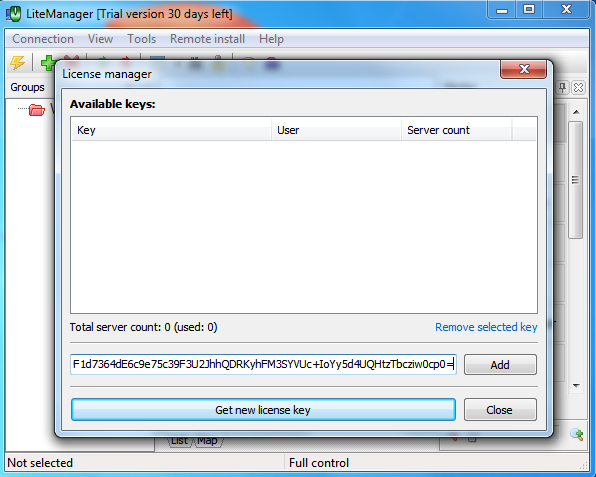This screenshot has width=596, height=477.
Task: Click Get new license key button
Action: point(263,410)
